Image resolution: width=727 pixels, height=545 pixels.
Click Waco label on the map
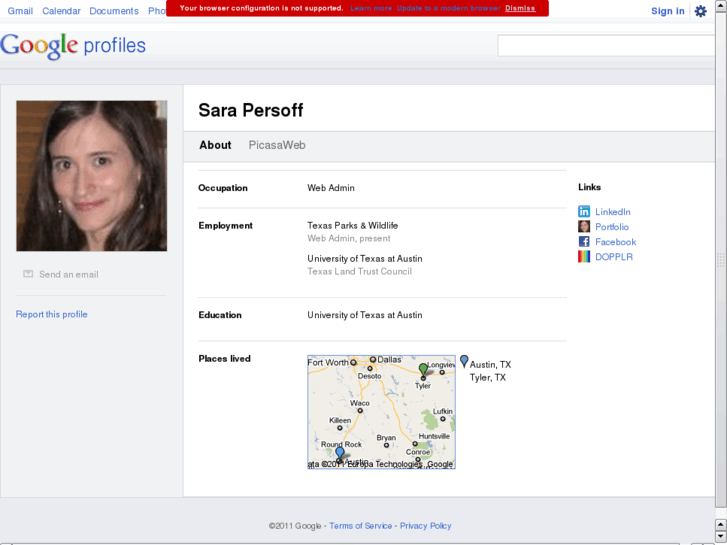tap(359, 403)
